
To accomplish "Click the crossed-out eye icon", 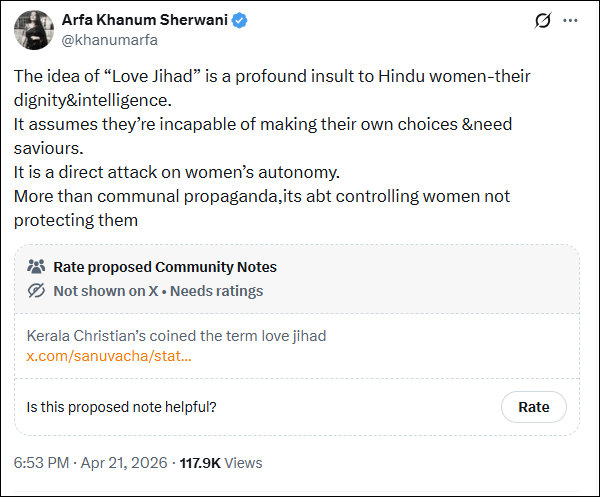I will pyautogui.click(x=36, y=291).
